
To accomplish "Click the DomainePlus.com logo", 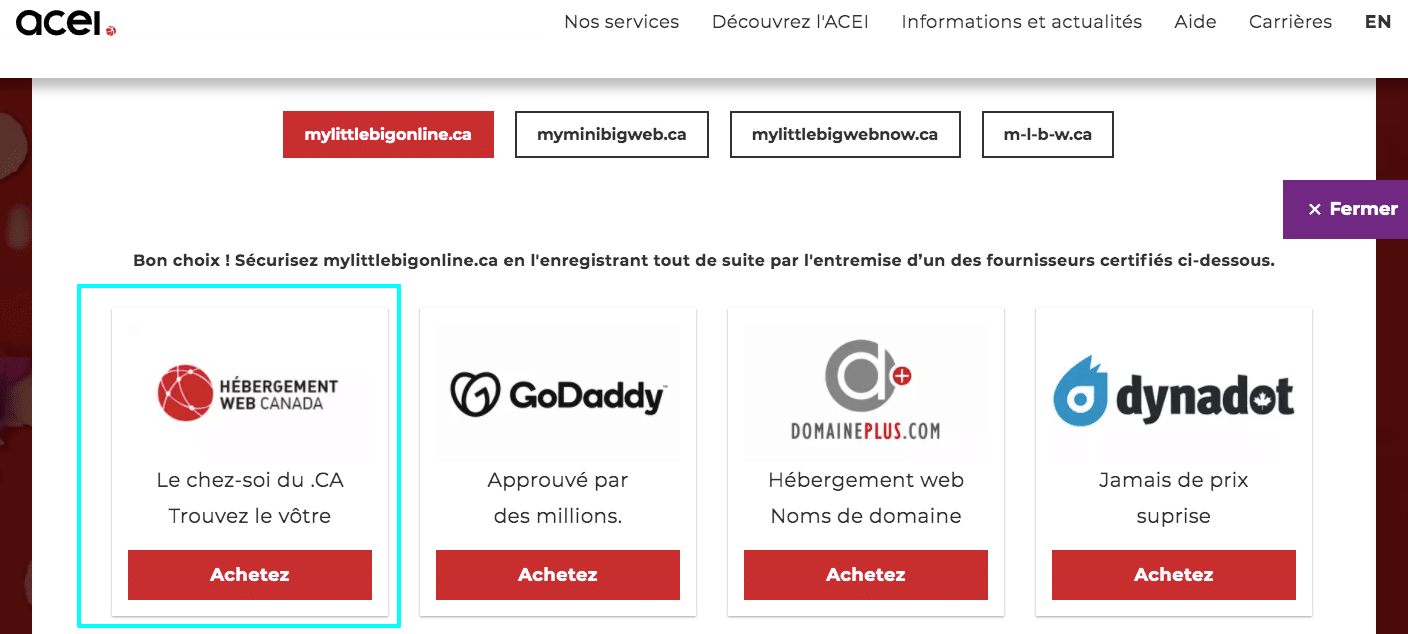I will coord(866,390).
